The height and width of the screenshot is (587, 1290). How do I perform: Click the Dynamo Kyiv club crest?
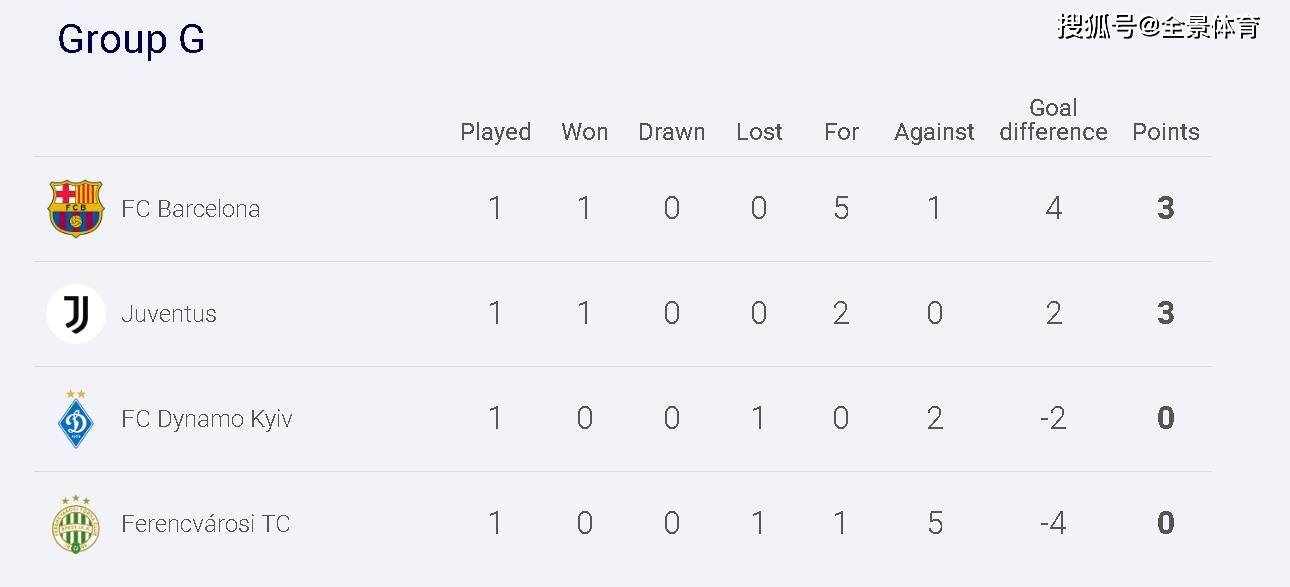click(x=76, y=419)
